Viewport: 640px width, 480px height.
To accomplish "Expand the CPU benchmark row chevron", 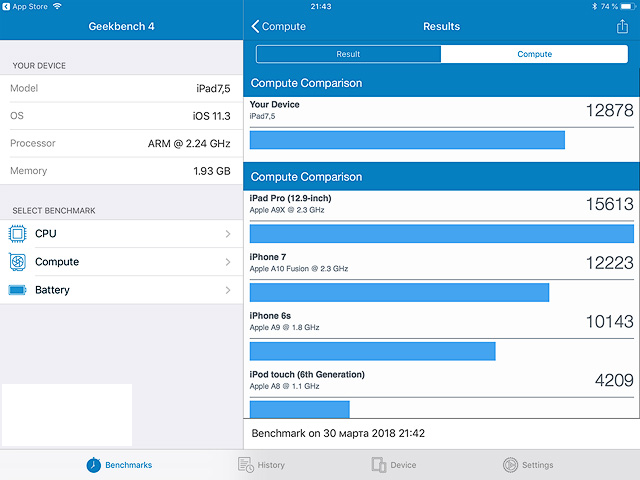I will click(x=228, y=234).
